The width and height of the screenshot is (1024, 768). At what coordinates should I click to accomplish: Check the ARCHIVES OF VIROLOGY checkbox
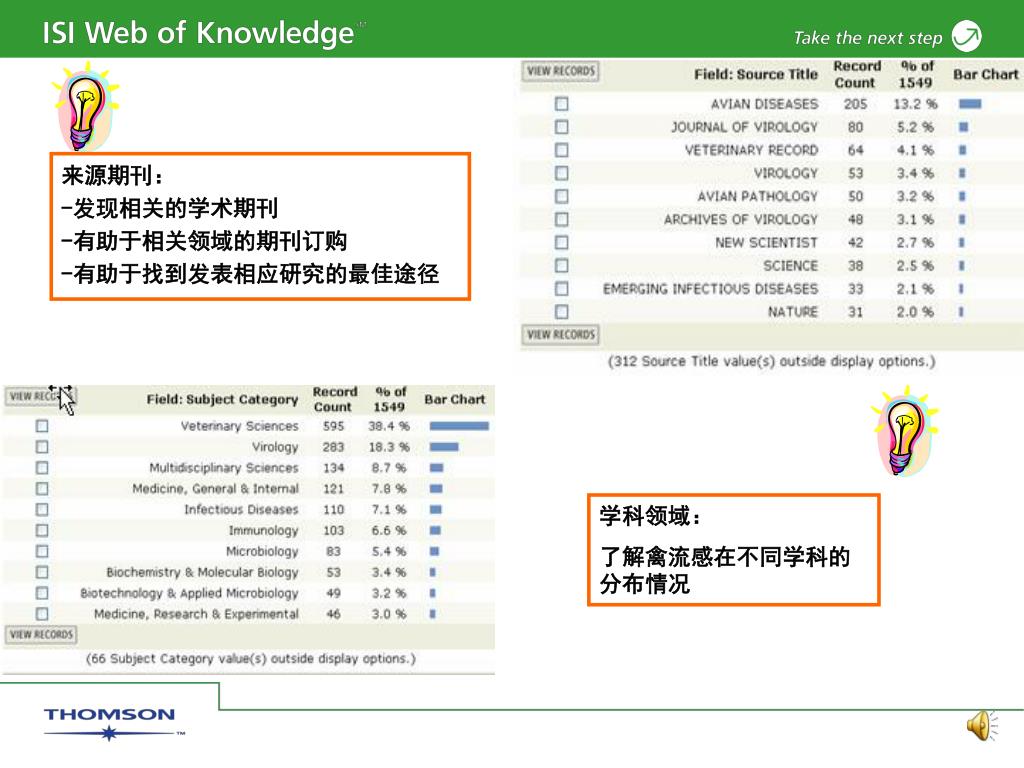pos(562,219)
